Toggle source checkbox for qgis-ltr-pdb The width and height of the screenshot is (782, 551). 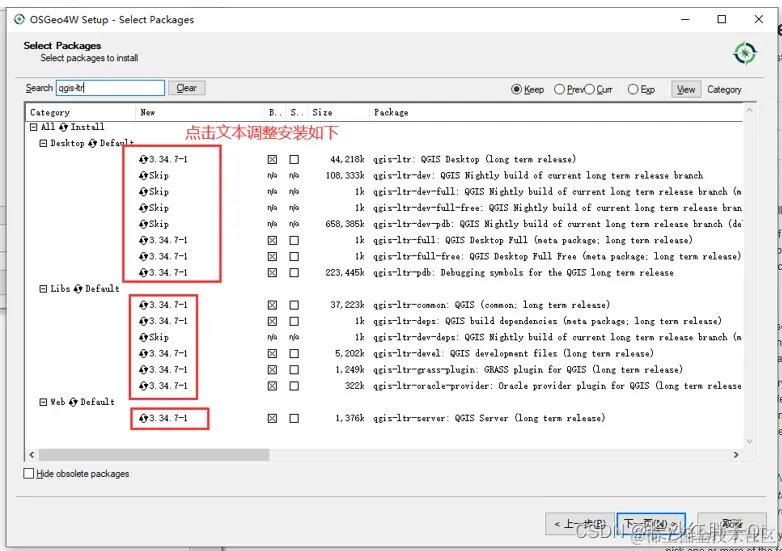[294, 273]
